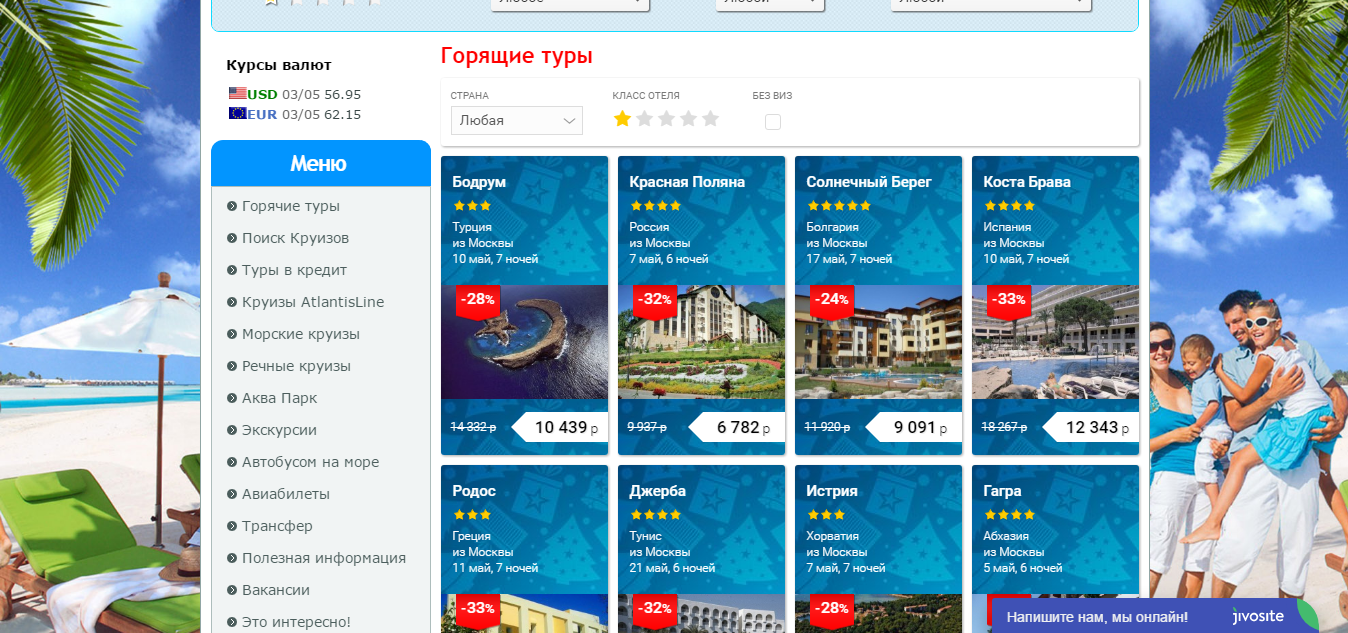The image size is (1348, 633).
Task: Open the Страна country dropdown
Action: pos(517,121)
